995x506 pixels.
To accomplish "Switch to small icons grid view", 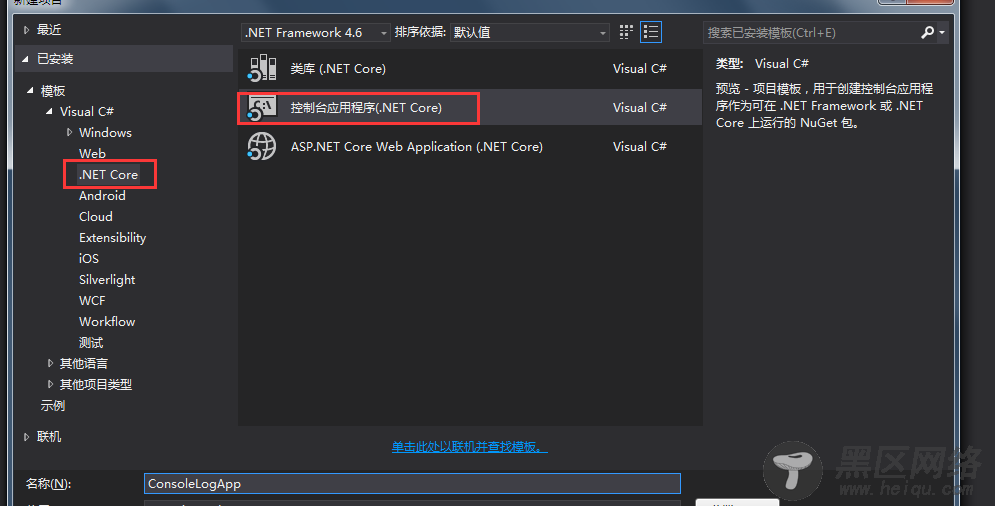I will 626,32.
